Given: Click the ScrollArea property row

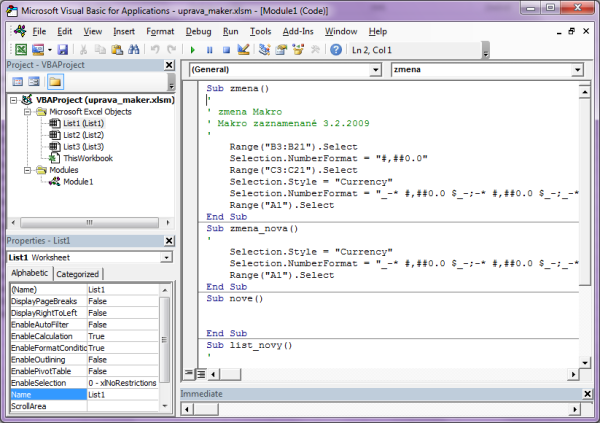Looking at the screenshot, I should coord(84,407).
